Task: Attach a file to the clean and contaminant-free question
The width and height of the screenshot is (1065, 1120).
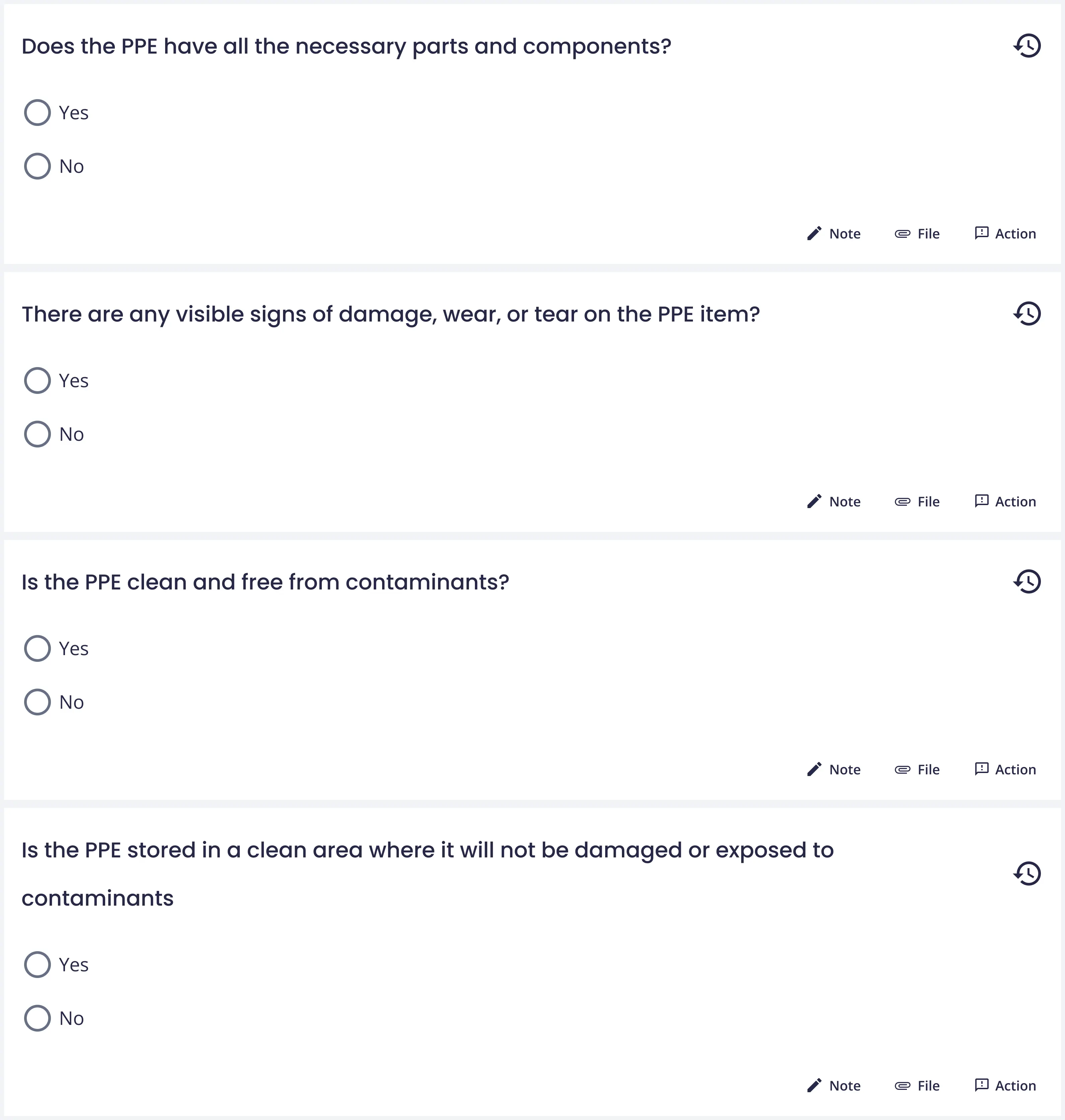Action: pyautogui.click(x=917, y=770)
